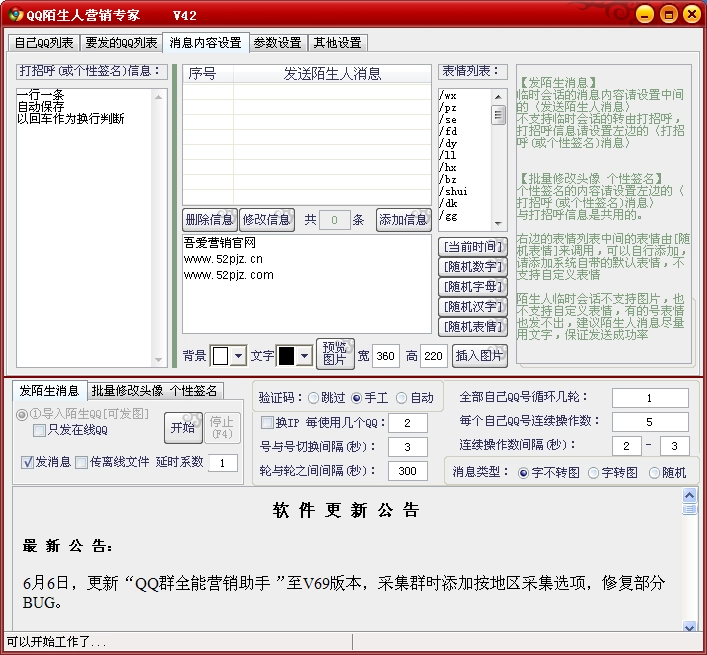Expand the 文字 color dropdown arrow
Screen dimensions: 707x655
pos(304,356)
